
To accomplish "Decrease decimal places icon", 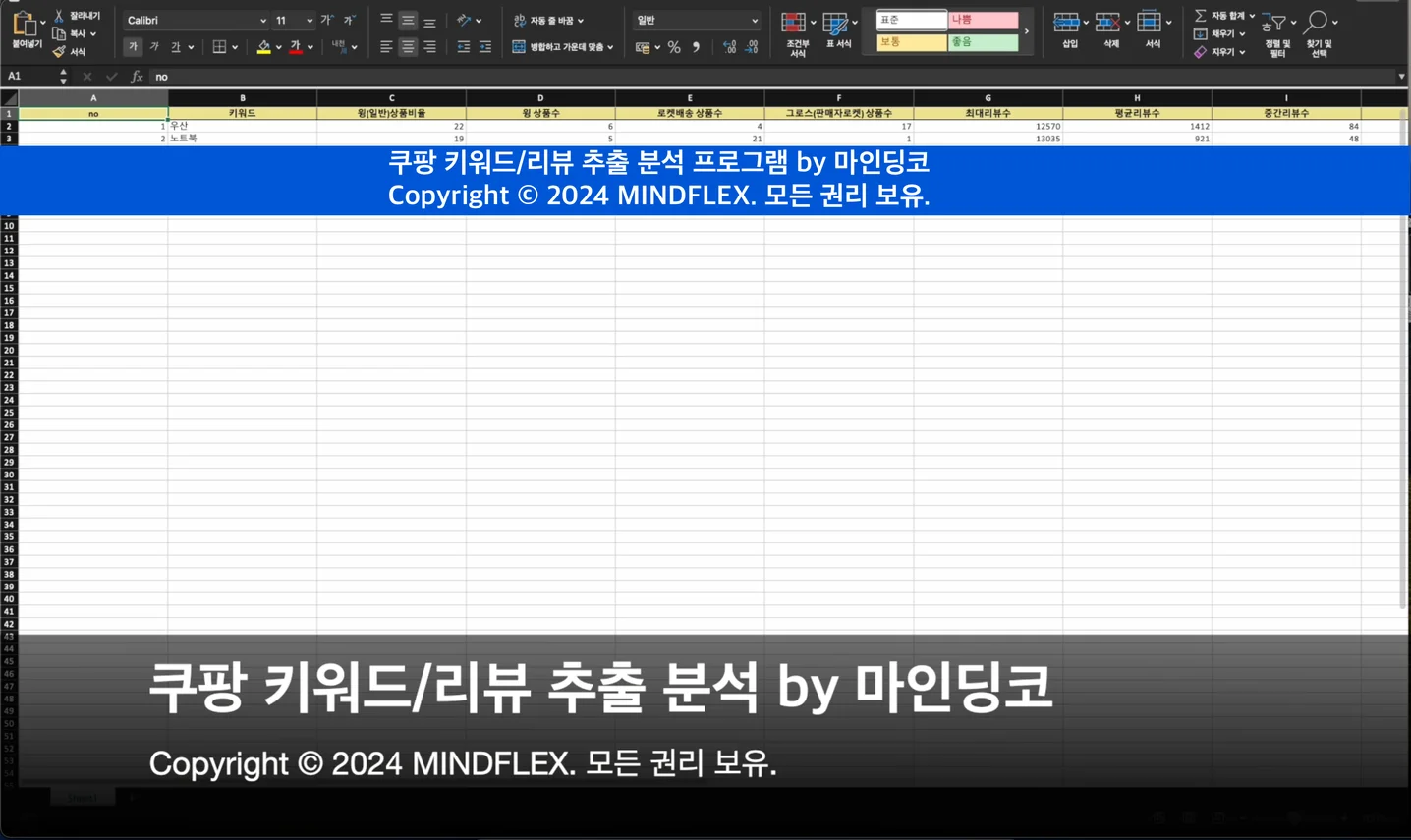I will (x=752, y=46).
